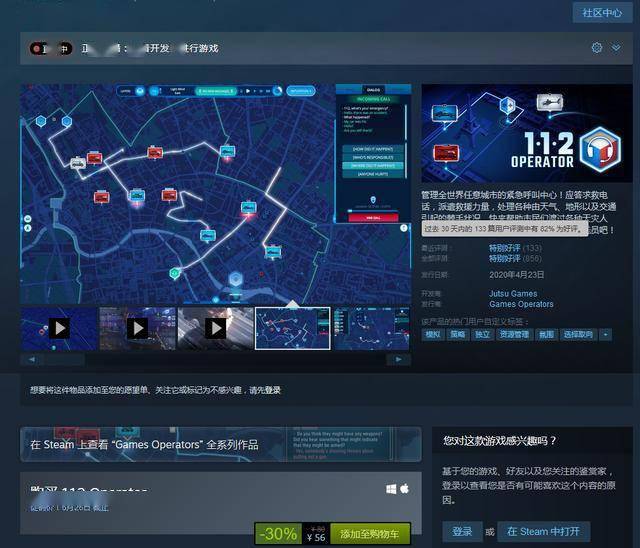Select the 模拟 tag

click(432, 335)
